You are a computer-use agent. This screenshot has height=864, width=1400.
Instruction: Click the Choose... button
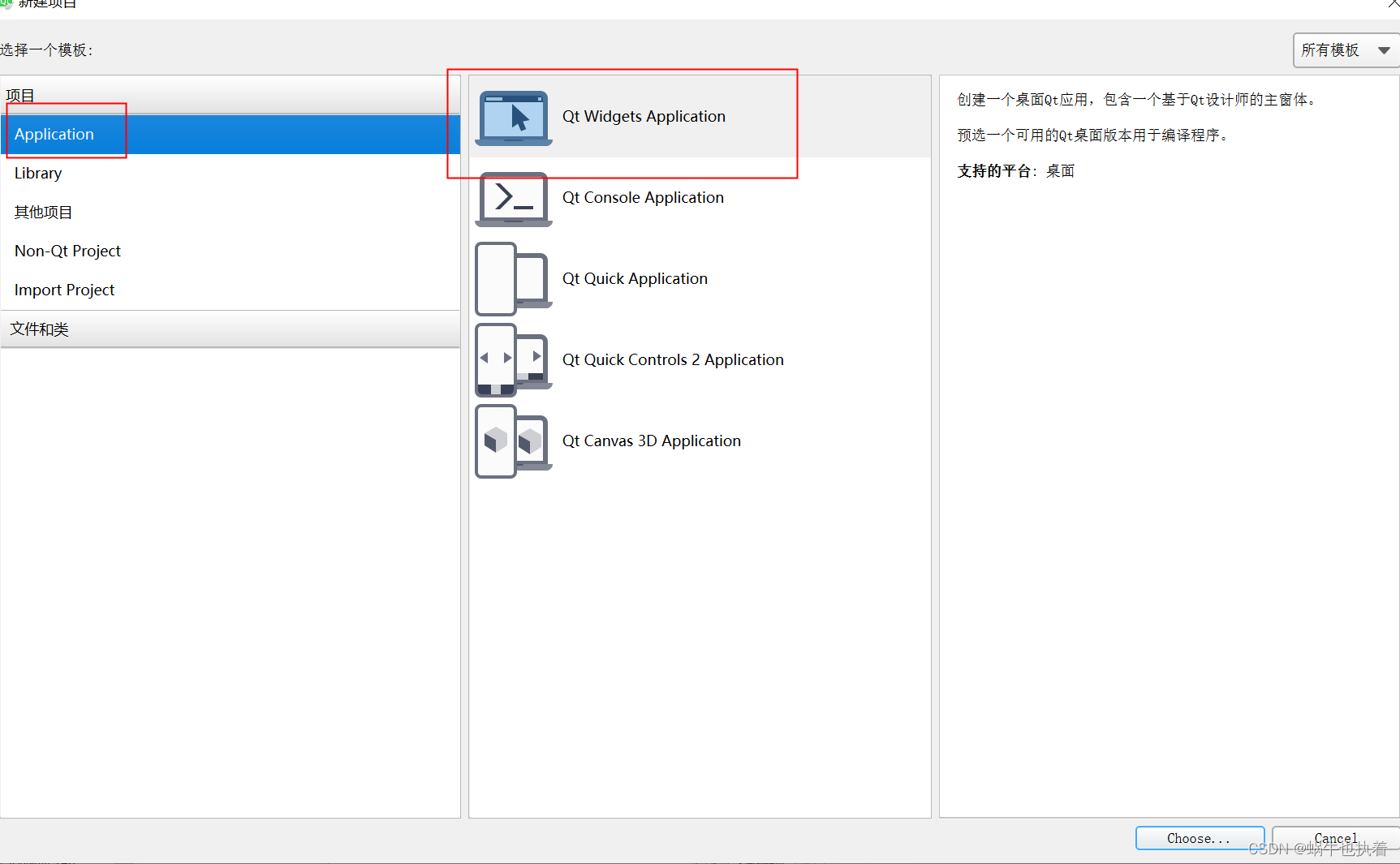1200,838
